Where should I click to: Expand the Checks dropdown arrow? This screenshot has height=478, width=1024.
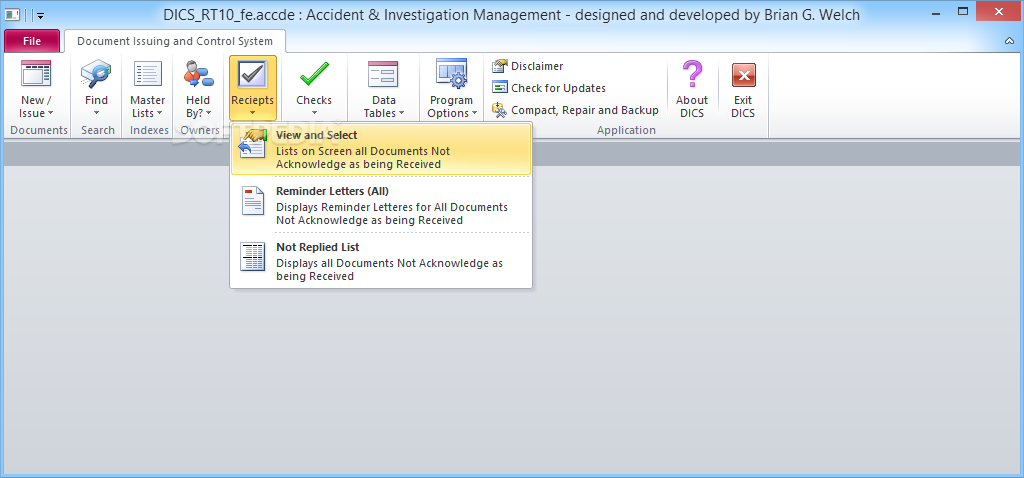point(314,114)
